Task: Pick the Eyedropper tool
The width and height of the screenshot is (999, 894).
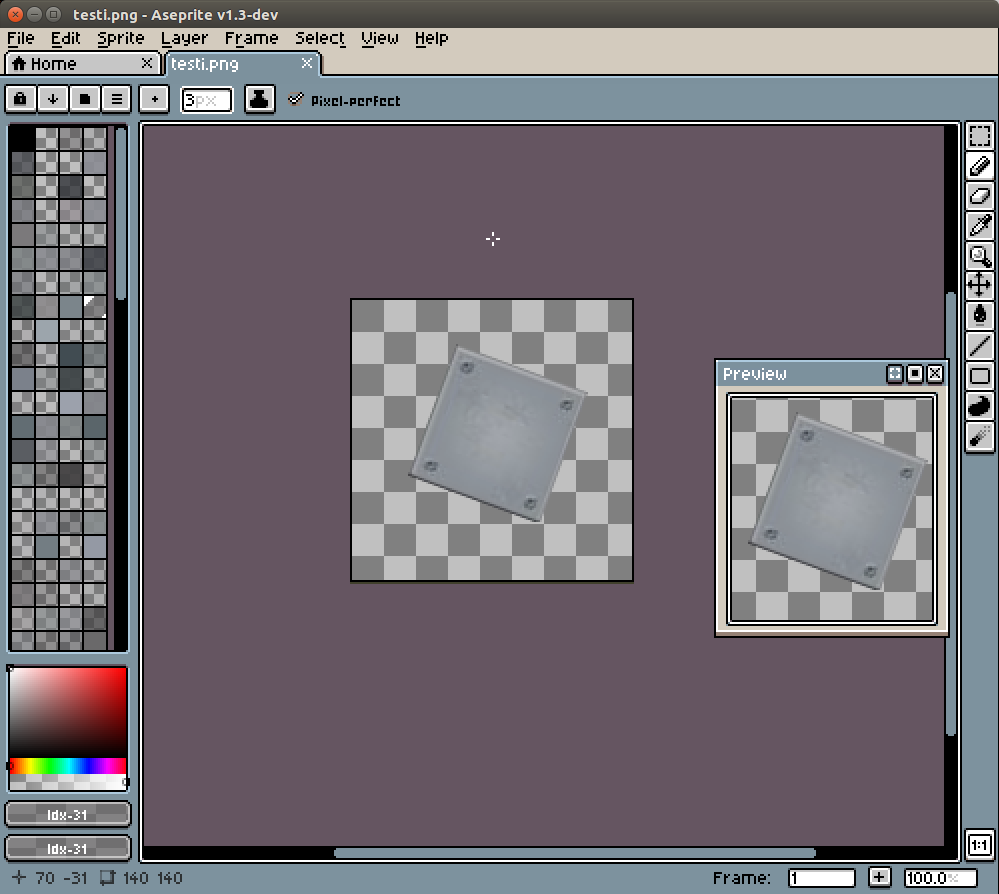Action: 980,227
